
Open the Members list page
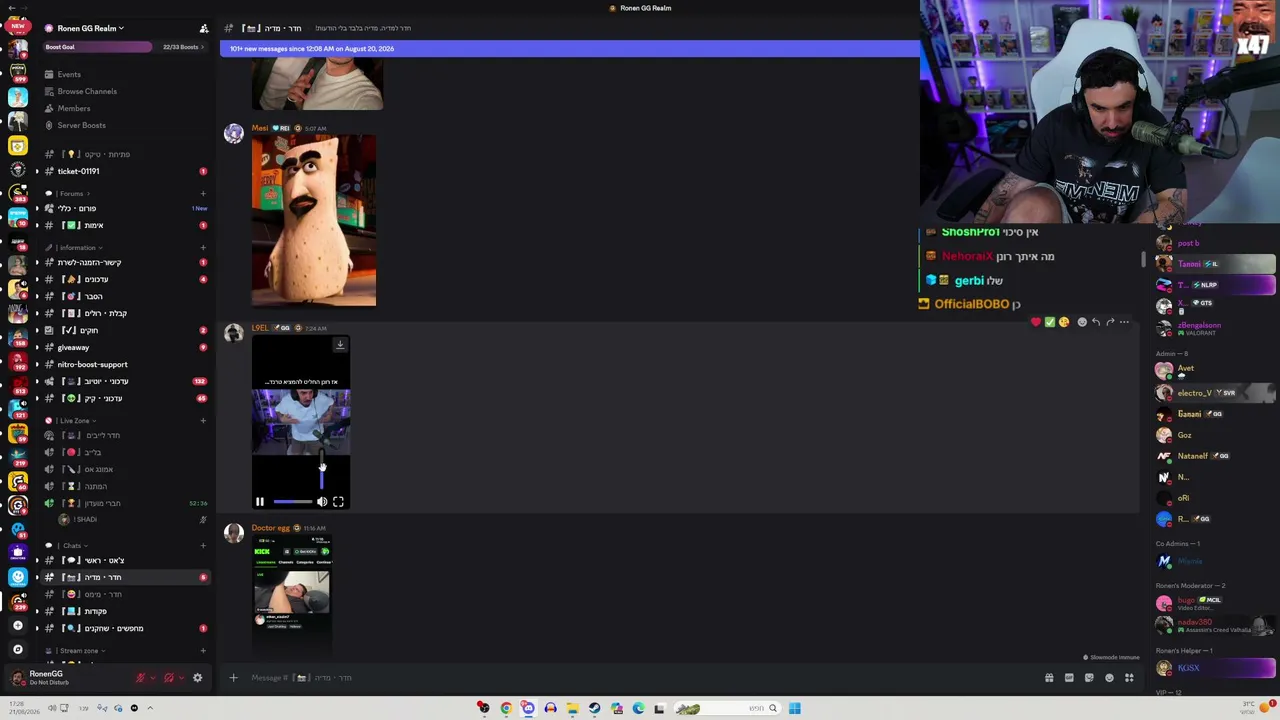pyautogui.click(x=73, y=108)
